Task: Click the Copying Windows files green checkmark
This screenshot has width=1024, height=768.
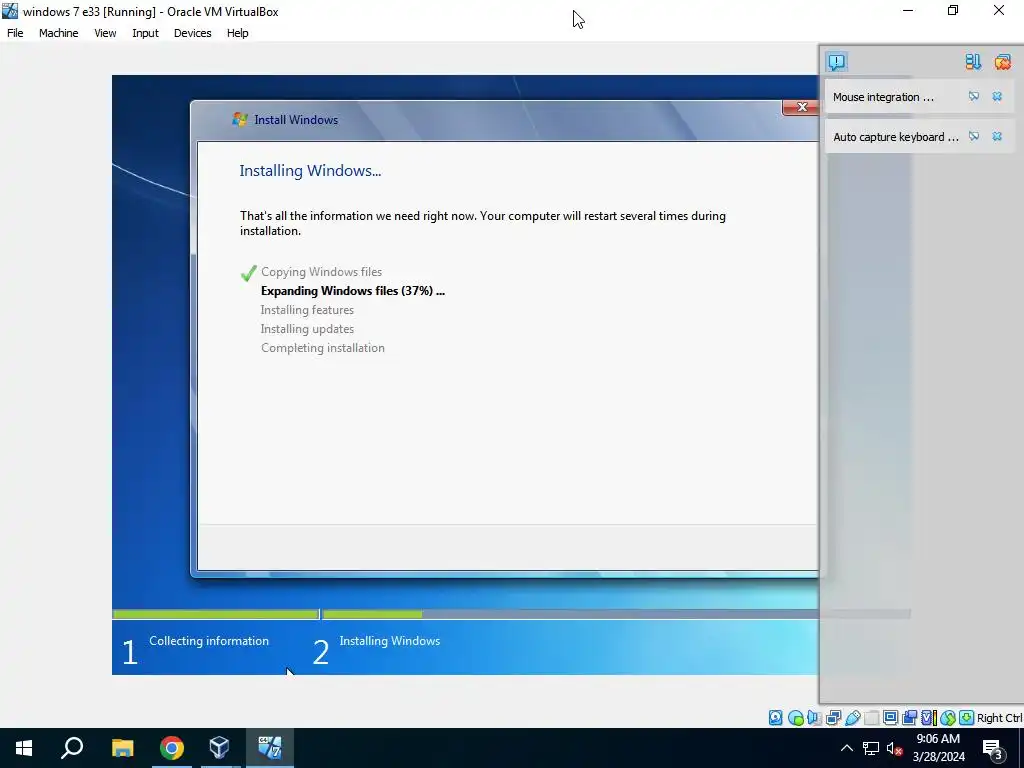Action: pyautogui.click(x=248, y=273)
